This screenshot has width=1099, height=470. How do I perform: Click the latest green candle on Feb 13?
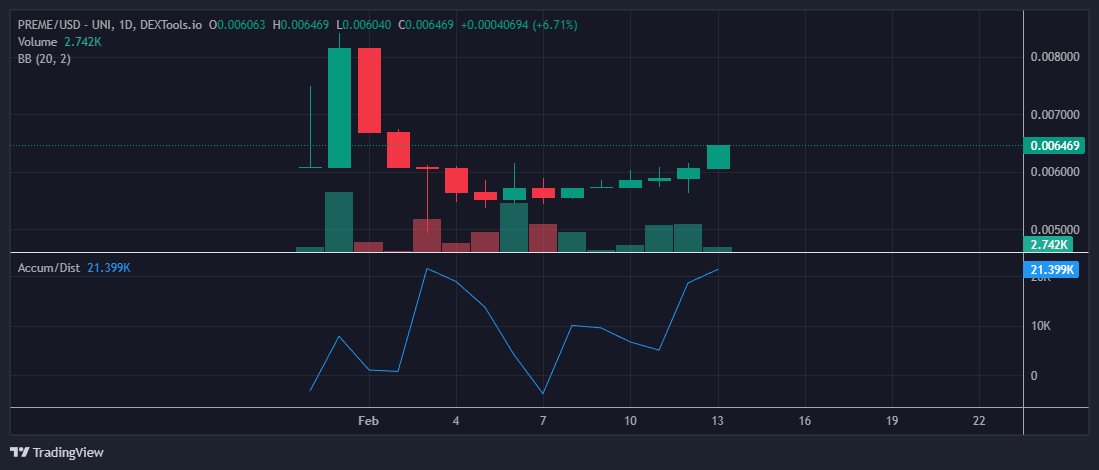tap(718, 157)
